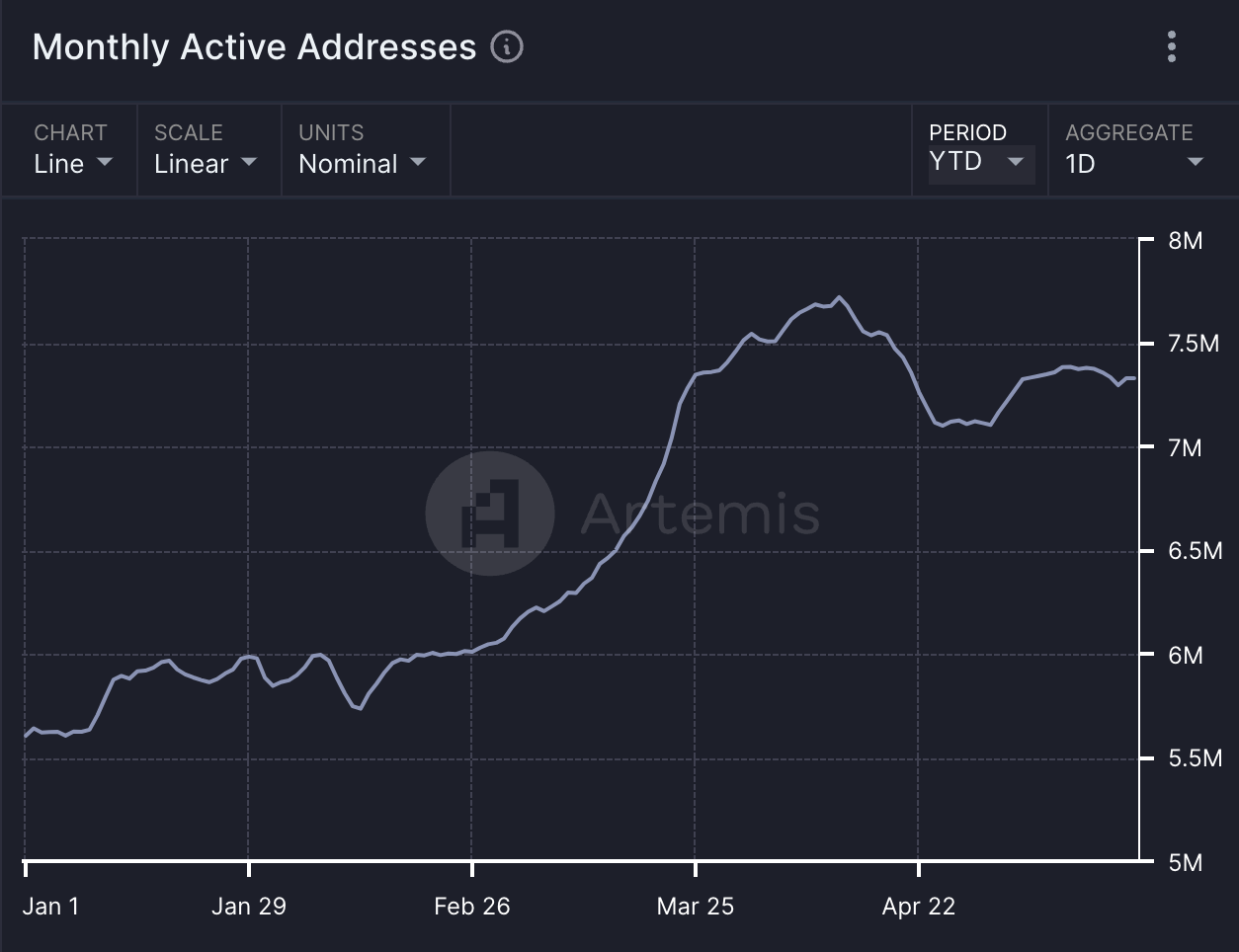Click the 5M y-axis label
Image resolution: width=1239 pixels, height=952 pixels.
point(1185,863)
